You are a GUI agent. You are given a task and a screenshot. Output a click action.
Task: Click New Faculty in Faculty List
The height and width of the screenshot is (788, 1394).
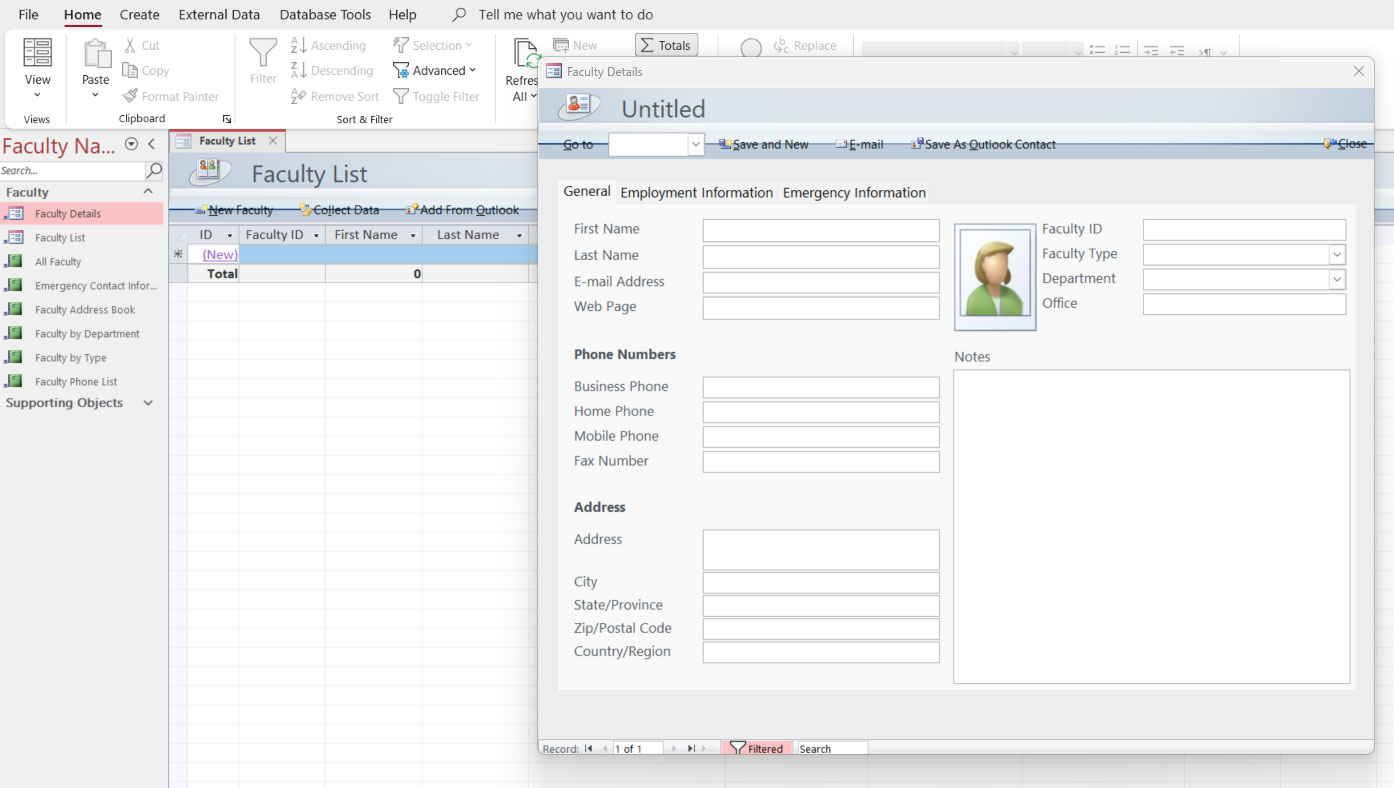tap(234, 210)
